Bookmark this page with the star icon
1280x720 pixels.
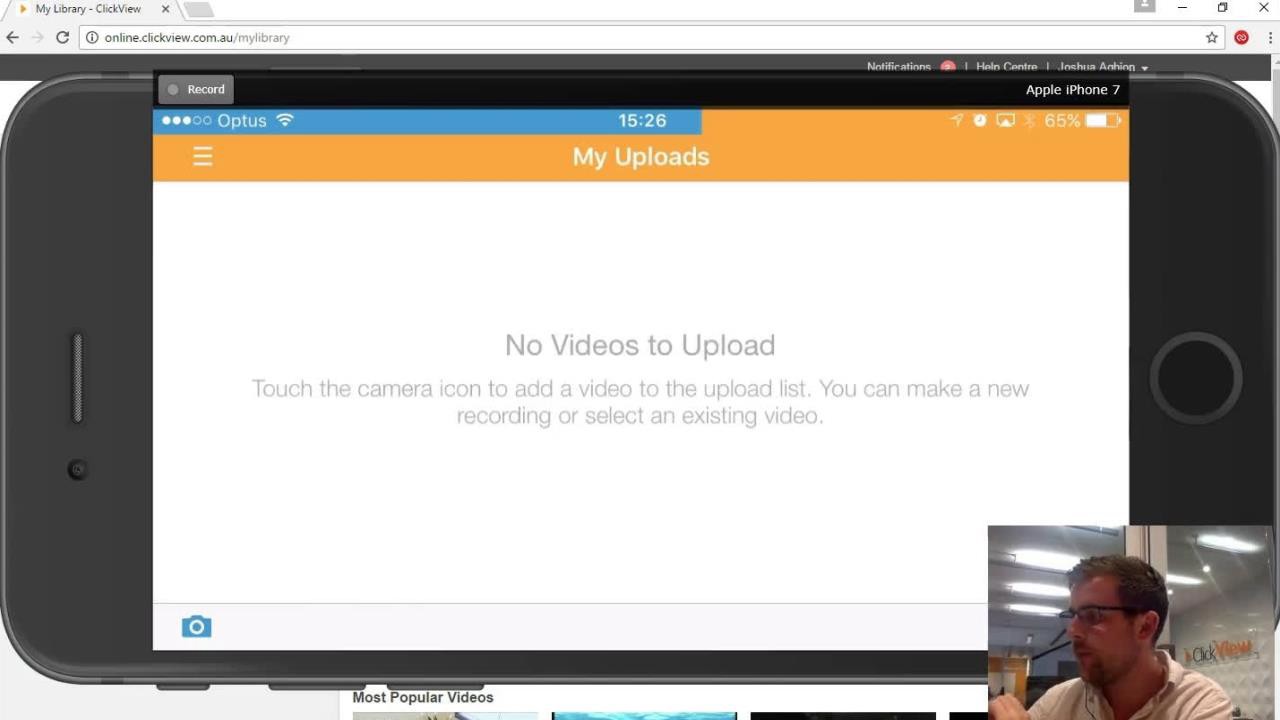[1212, 37]
